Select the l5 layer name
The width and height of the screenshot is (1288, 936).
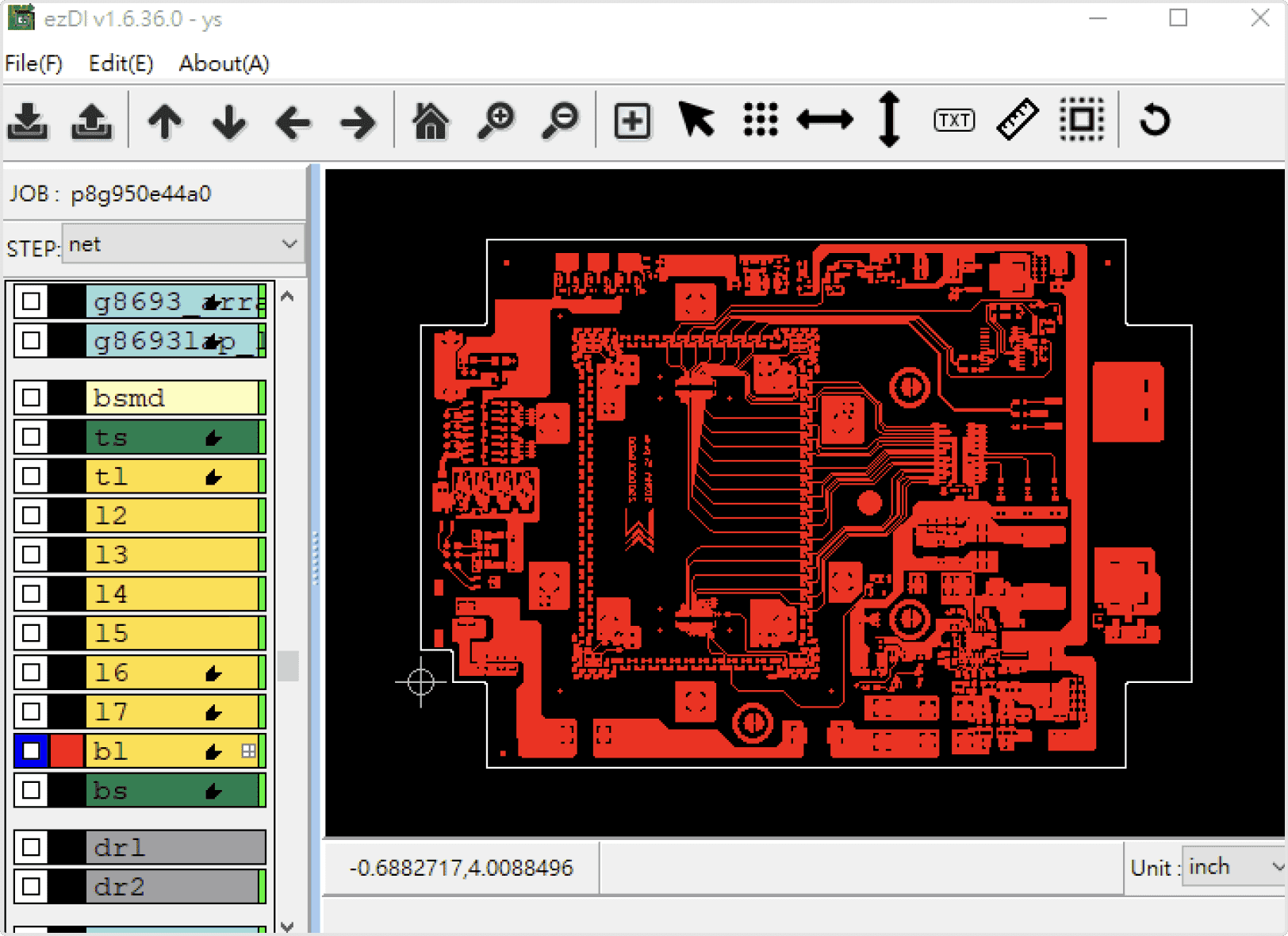click(x=111, y=633)
